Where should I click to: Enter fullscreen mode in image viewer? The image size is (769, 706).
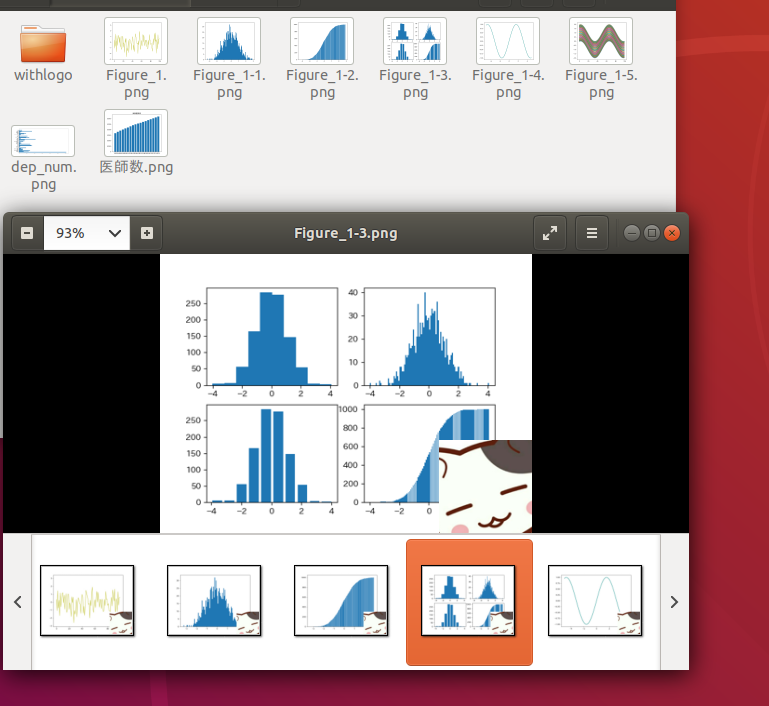(x=550, y=233)
